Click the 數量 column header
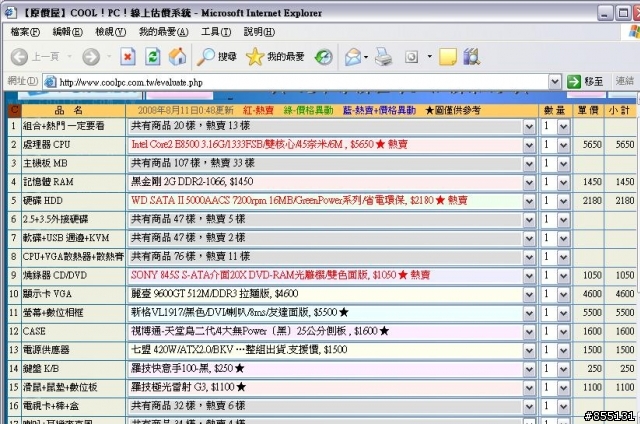Screen dimensions: 640x424 tap(555, 111)
